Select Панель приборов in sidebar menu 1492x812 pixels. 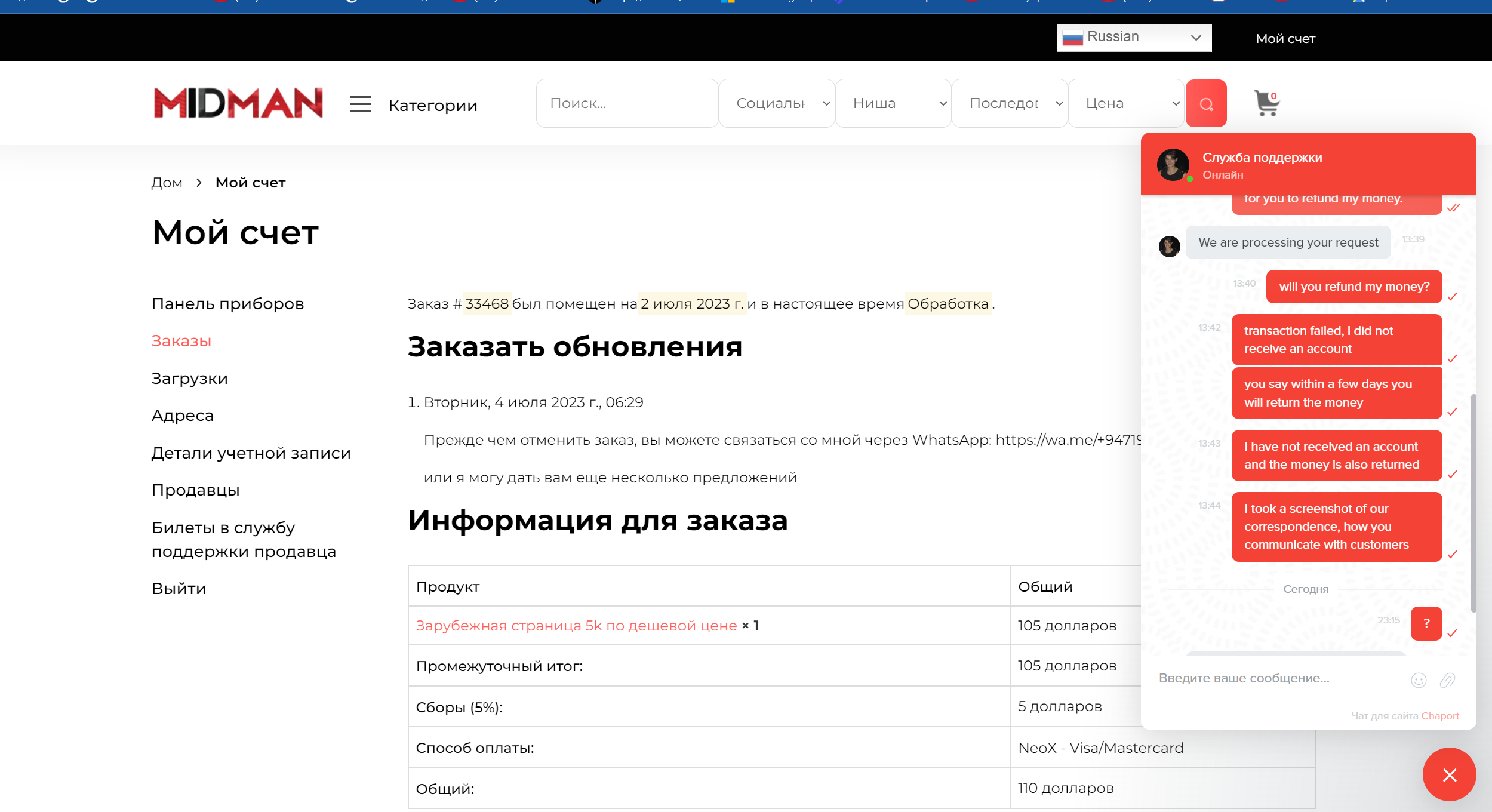[227, 304]
